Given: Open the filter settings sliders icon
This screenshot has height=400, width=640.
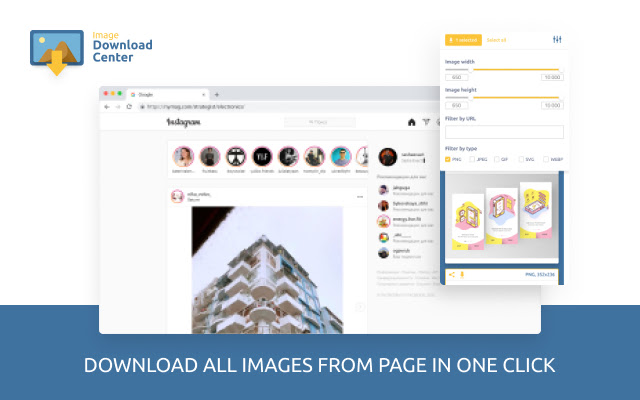Looking at the screenshot, I should [557, 40].
